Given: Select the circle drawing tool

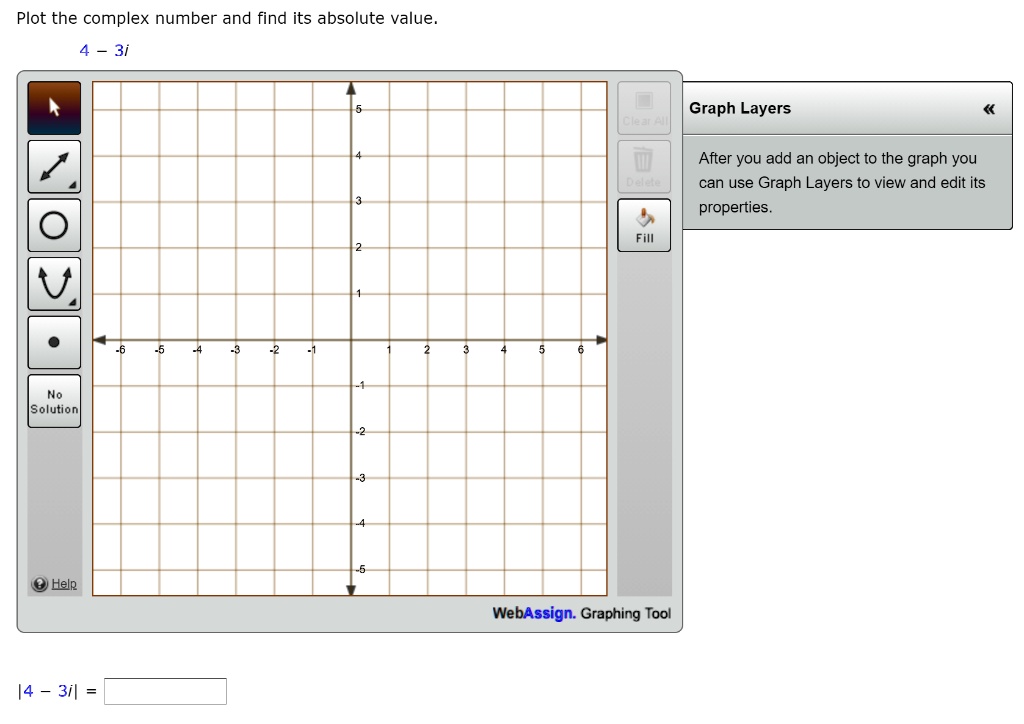Looking at the screenshot, I should coord(54,223).
